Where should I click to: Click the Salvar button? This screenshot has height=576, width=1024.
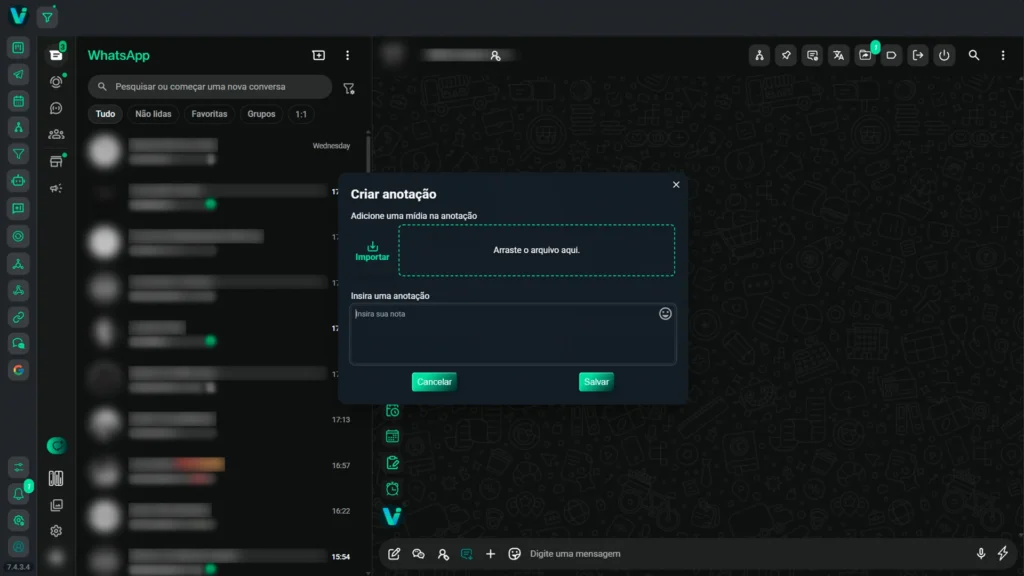pyautogui.click(x=596, y=382)
